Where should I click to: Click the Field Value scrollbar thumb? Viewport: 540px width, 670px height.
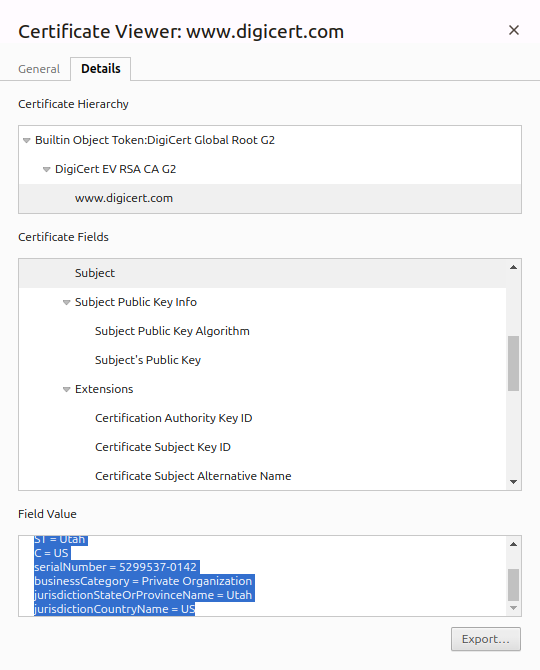514,585
